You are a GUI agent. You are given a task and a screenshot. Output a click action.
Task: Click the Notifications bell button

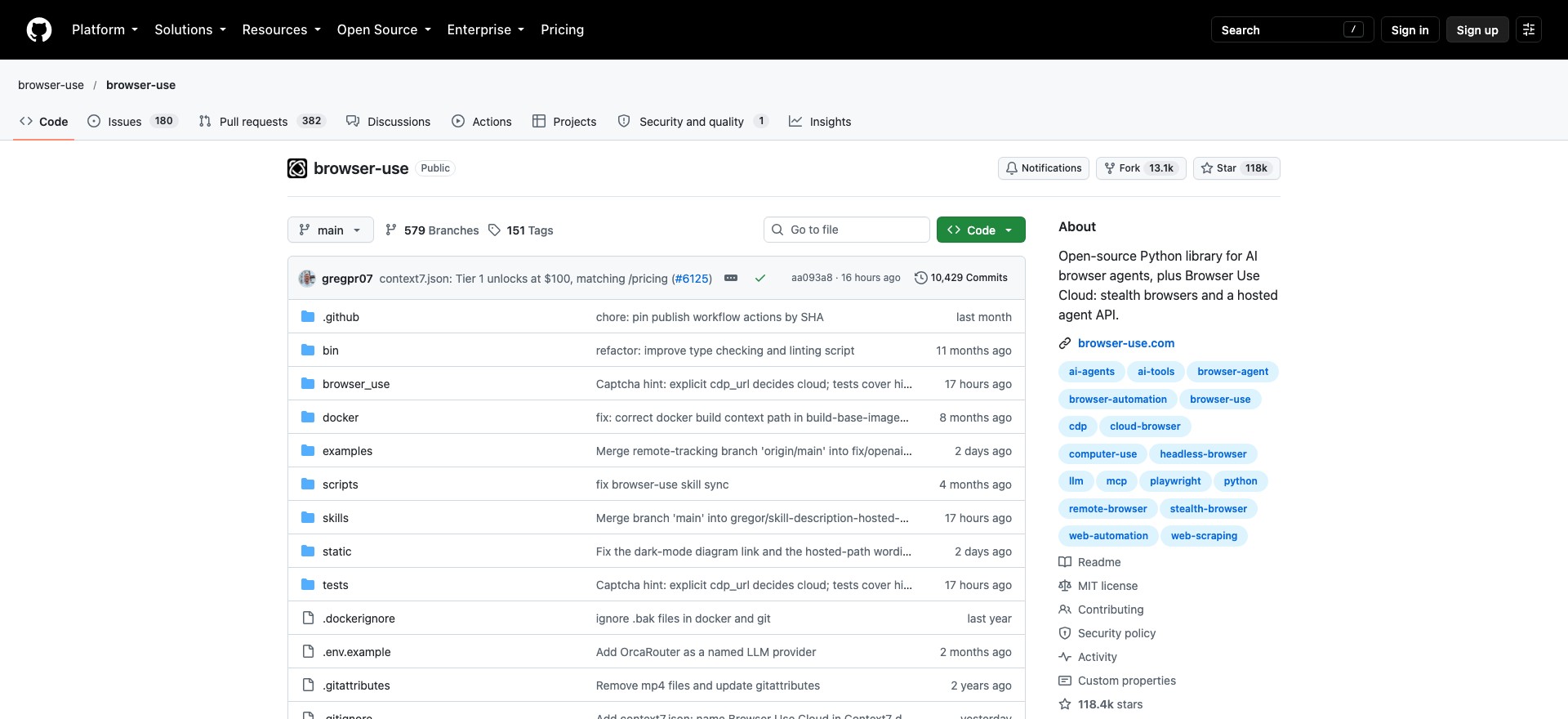pyautogui.click(x=1044, y=168)
